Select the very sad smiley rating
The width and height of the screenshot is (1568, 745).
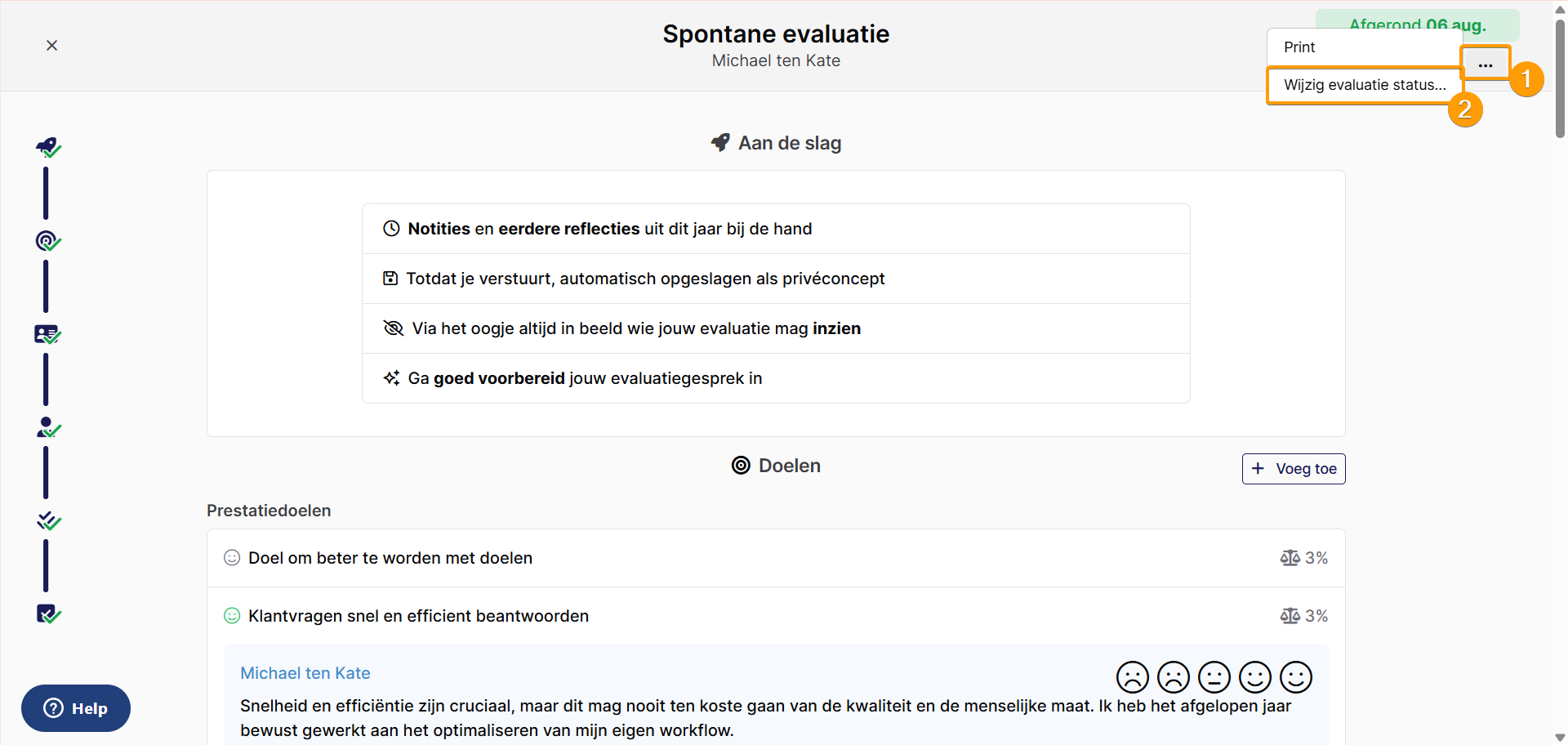click(x=1133, y=677)
